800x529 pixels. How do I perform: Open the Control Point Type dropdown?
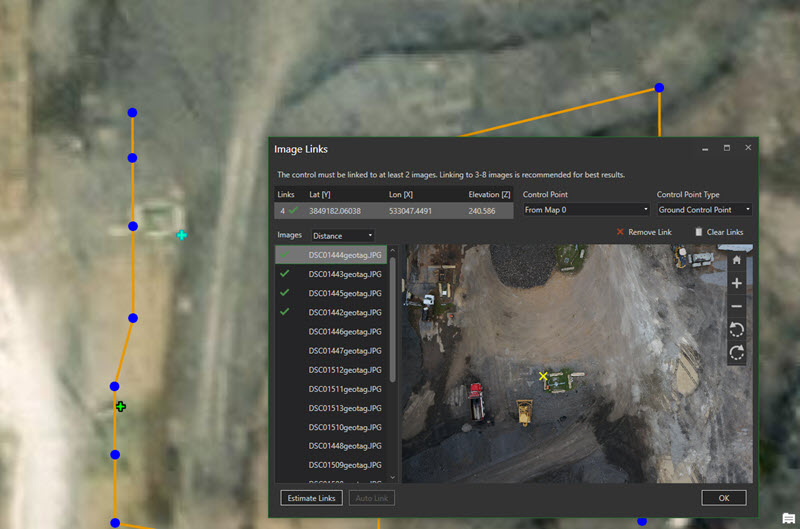click(704, 210)
